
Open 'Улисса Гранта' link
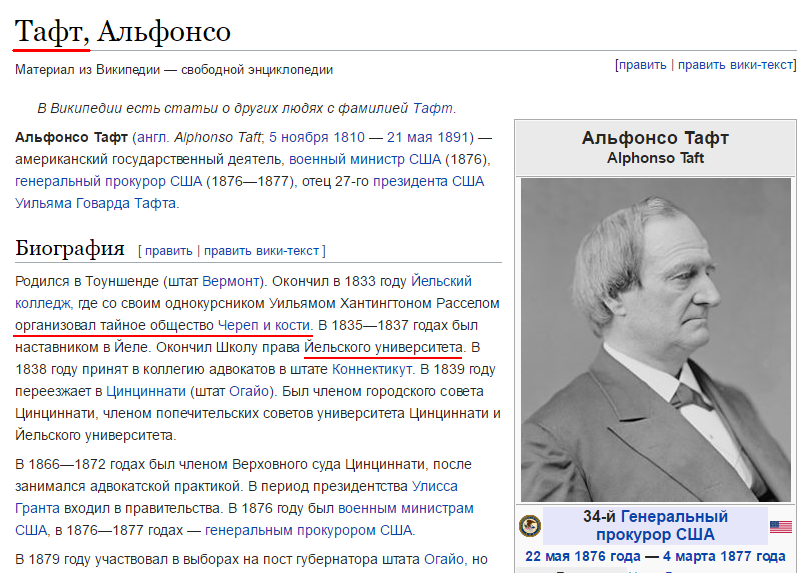[x=434, y=486]
